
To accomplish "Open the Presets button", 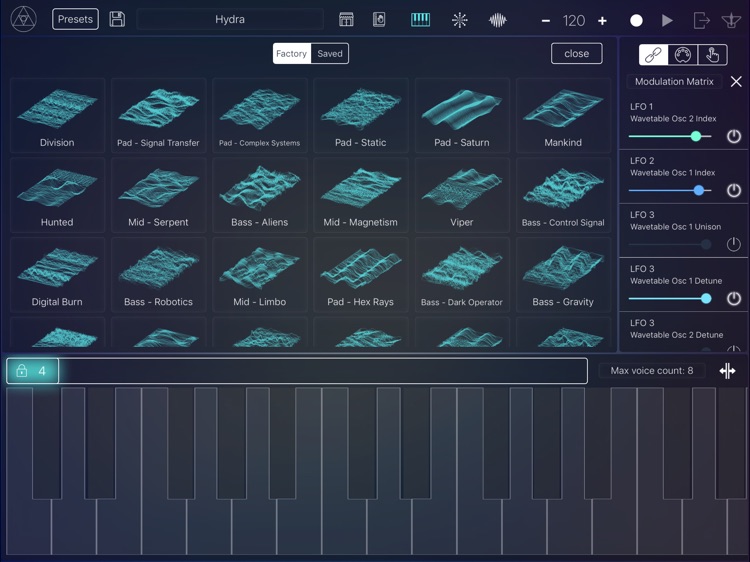I will (x=75, y=19).
